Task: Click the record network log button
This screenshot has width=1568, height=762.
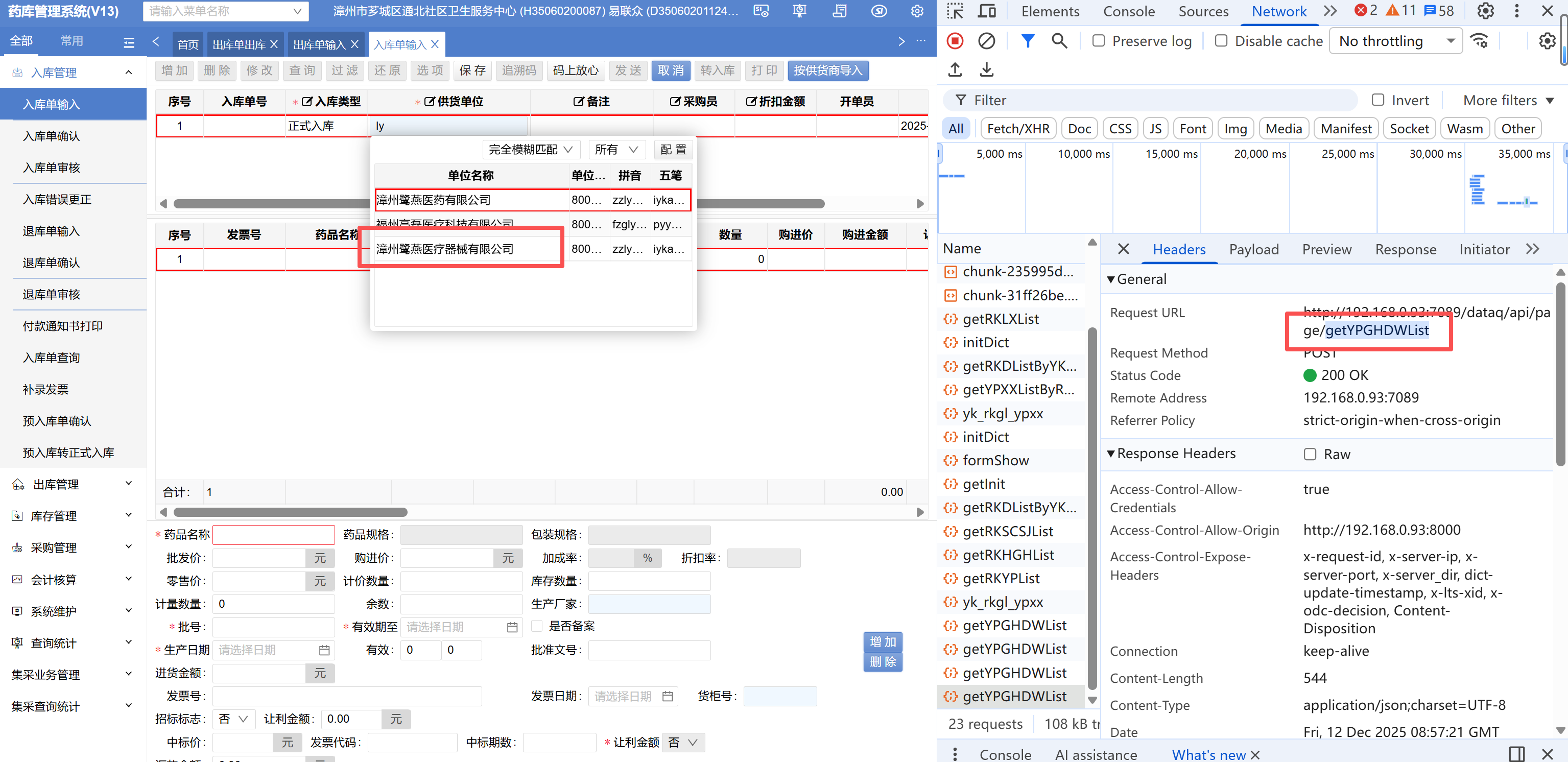Action: click(x=955, y=41)
